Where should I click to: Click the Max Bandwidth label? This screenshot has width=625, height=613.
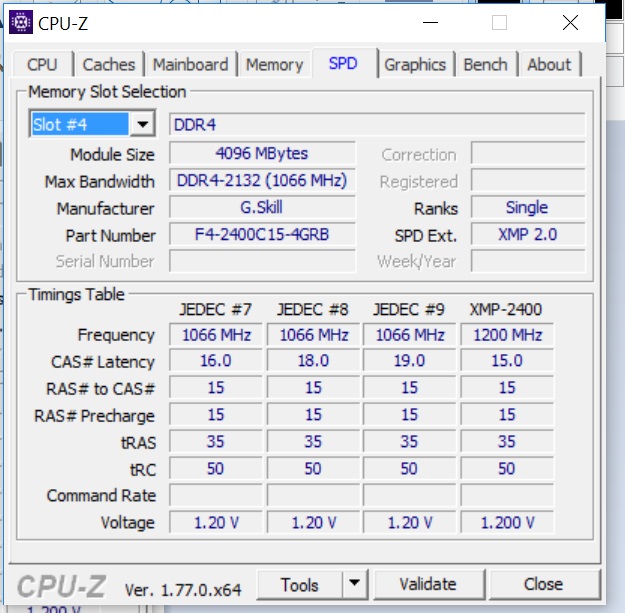coord(100,182)
